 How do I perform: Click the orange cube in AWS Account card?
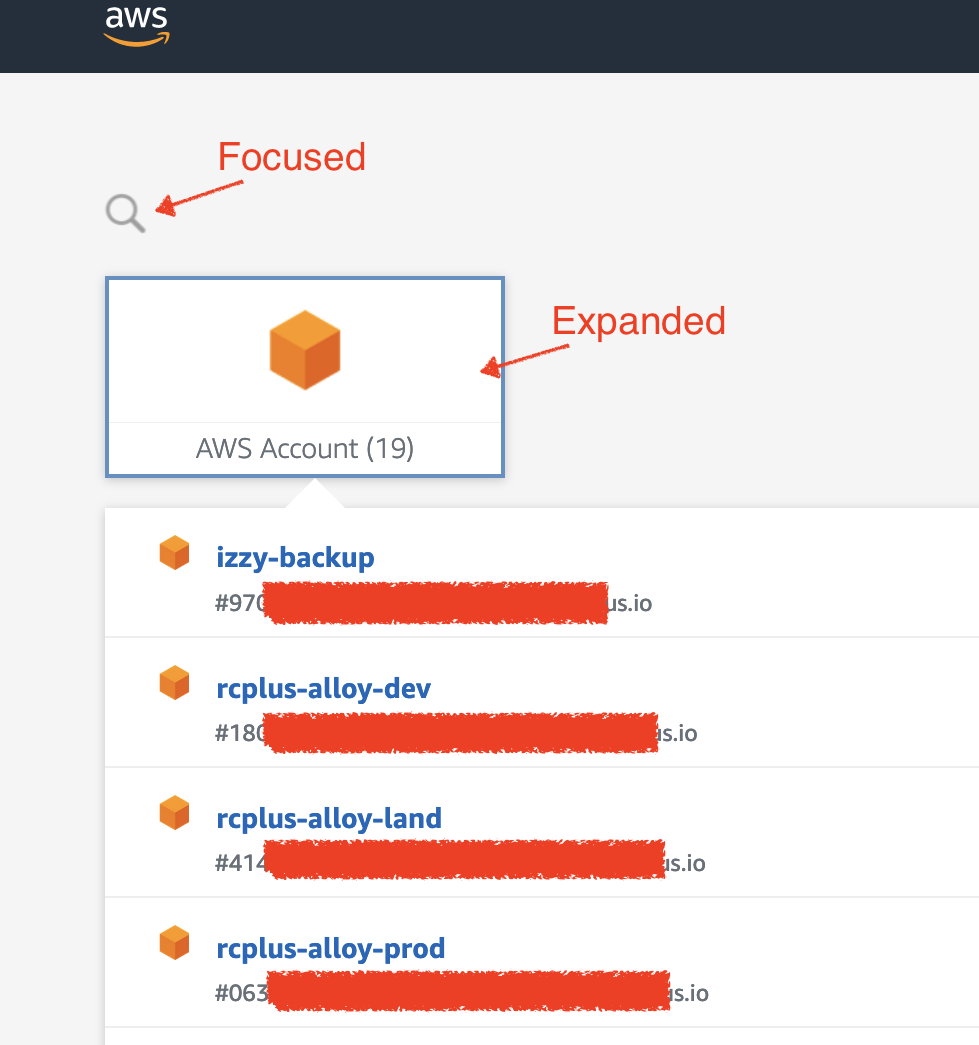[x=305, y=350]
